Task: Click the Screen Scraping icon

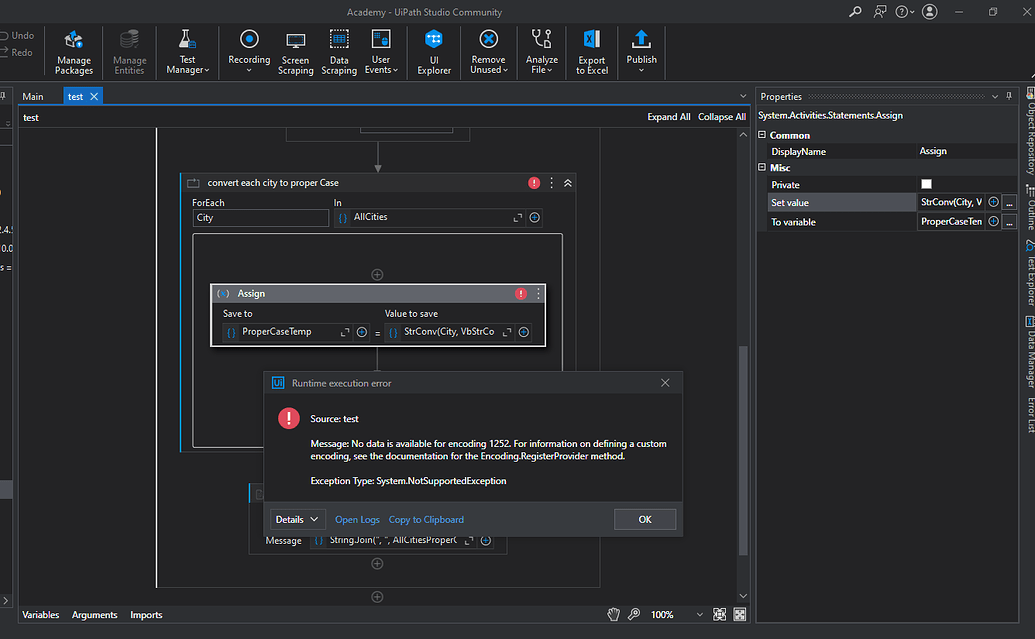Action: [x=295, y=51]
